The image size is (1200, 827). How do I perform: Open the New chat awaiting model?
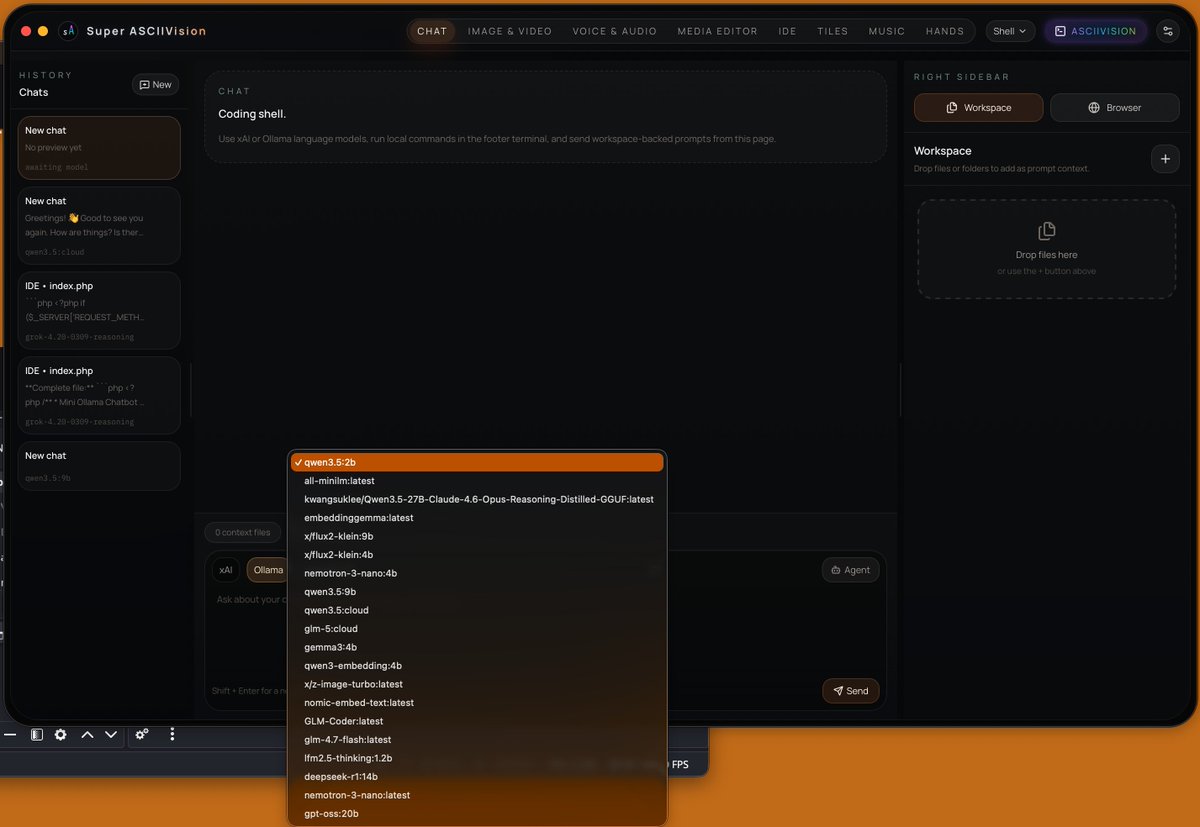(x=99, y=148)
